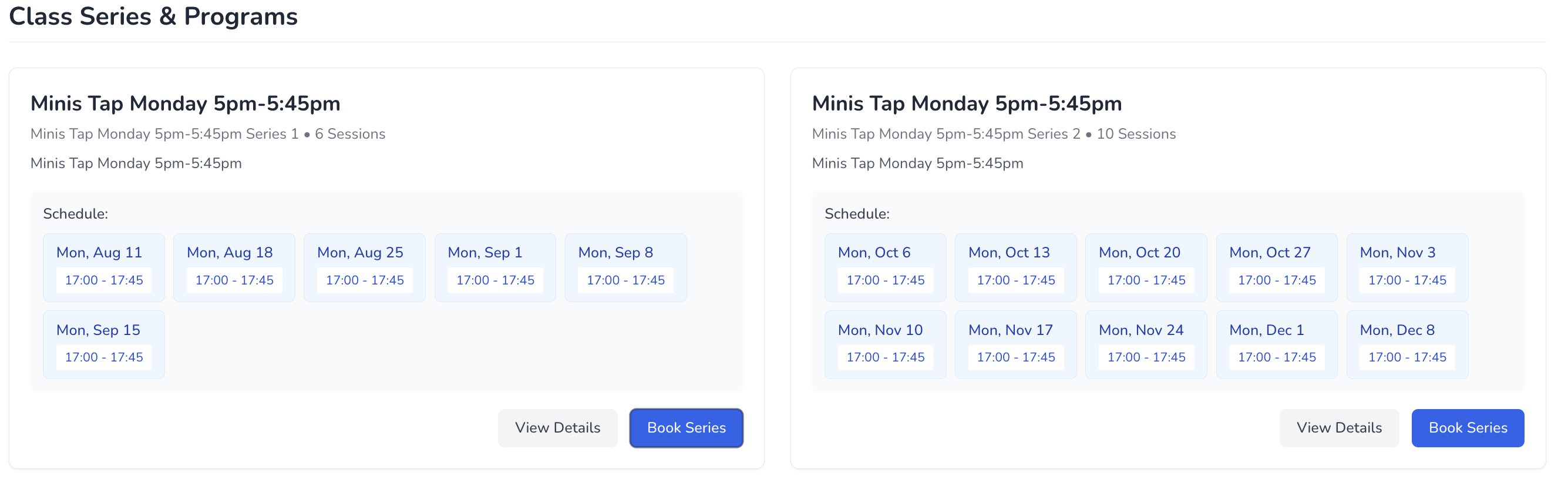Pick the Mon, Oct 27 session
Image resolution: width=1568 pixels, height=489 pixels.
[x=1277, y=267]
